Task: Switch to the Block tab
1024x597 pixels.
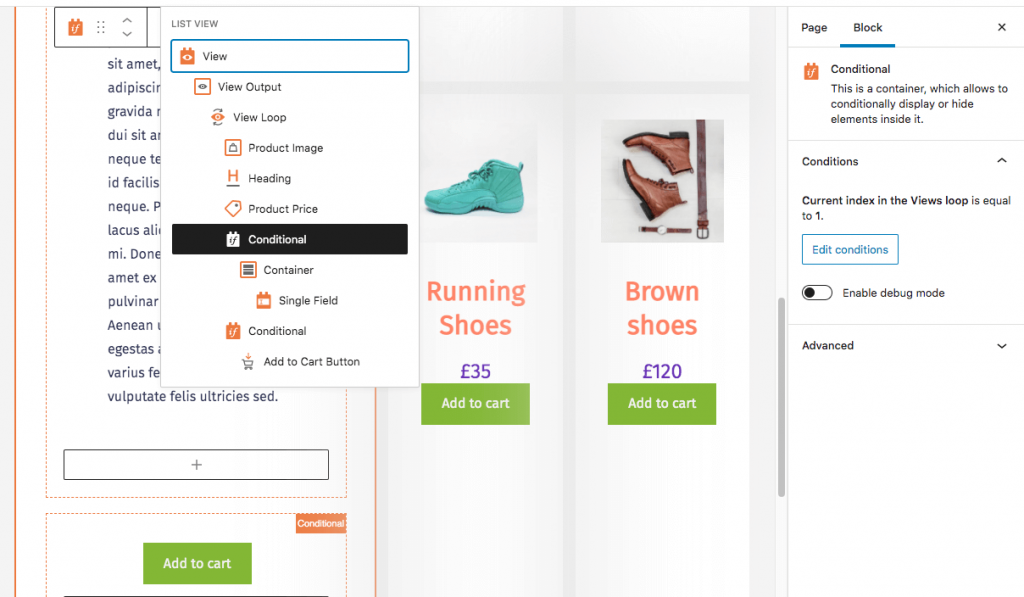Action: [x=868, y=27]
